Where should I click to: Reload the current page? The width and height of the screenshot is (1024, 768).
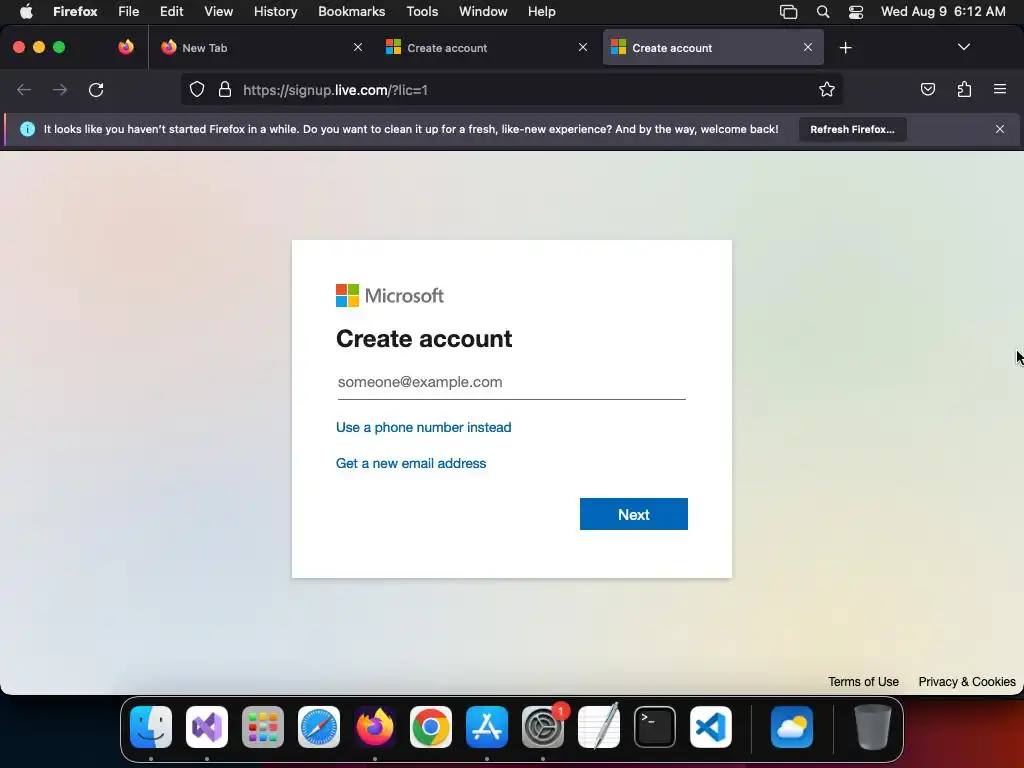tap(96, 89)
